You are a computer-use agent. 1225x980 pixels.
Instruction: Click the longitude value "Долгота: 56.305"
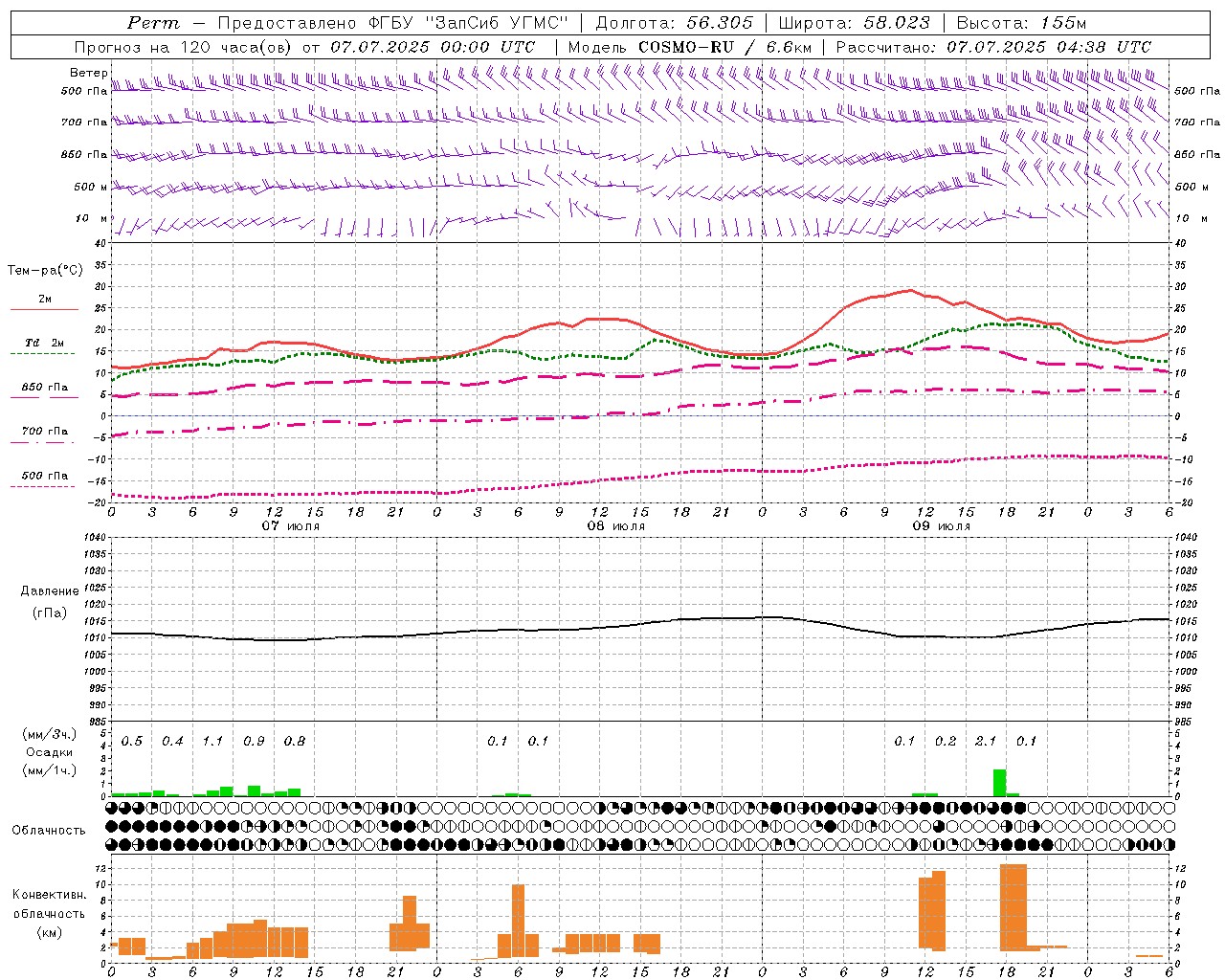pos(674,23)
